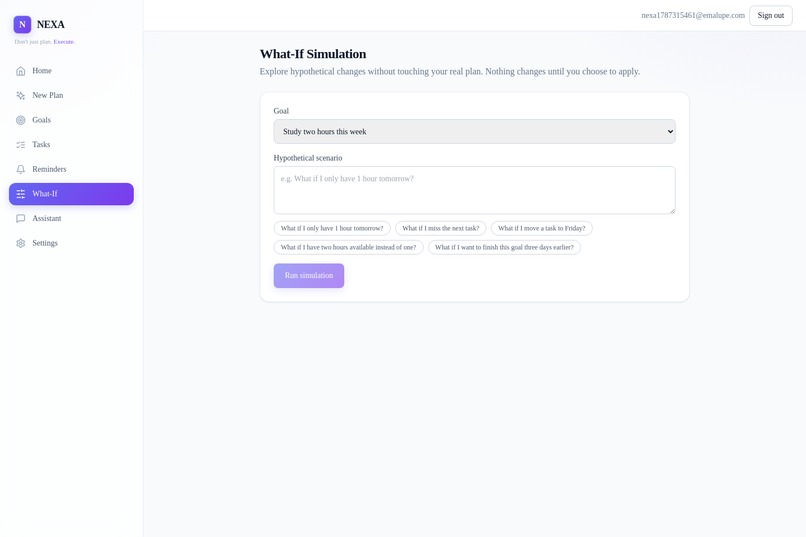Click the Reminders bell icon

pos(21,170)
